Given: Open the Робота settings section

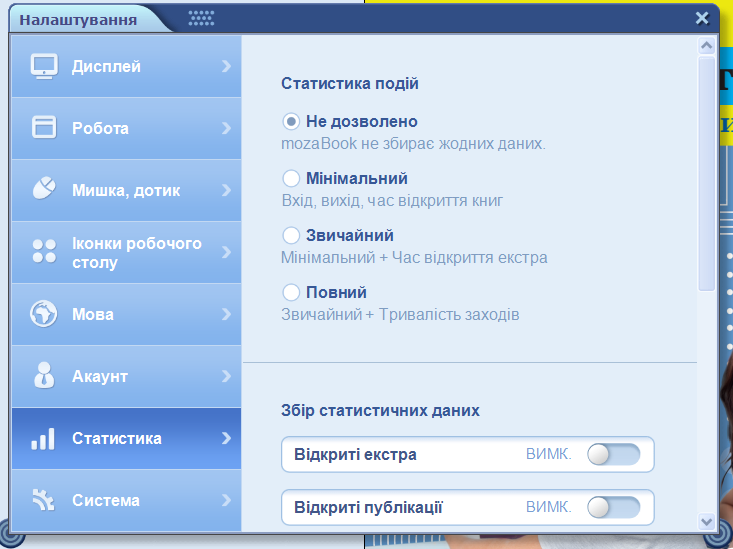Looking at the screenshot, I should pos(126,128).
